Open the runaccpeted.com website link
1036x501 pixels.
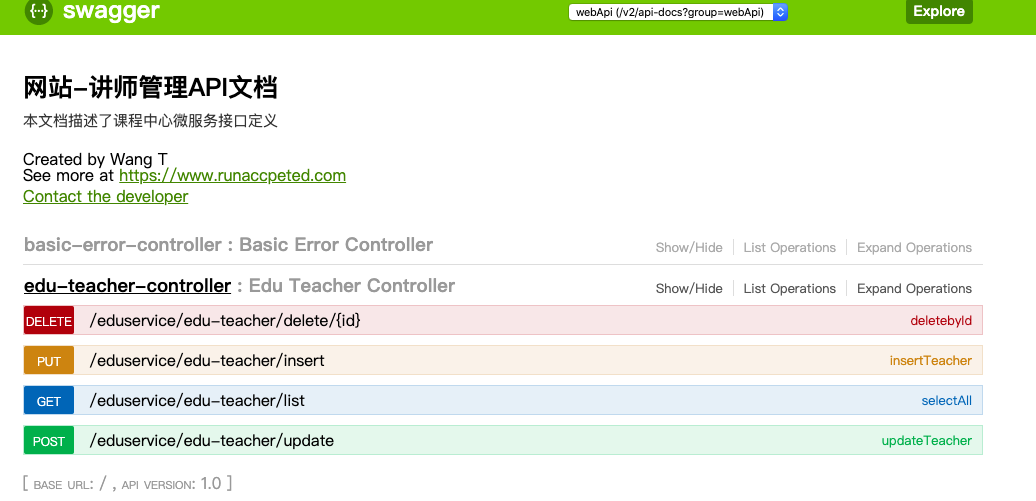(232, 176)
